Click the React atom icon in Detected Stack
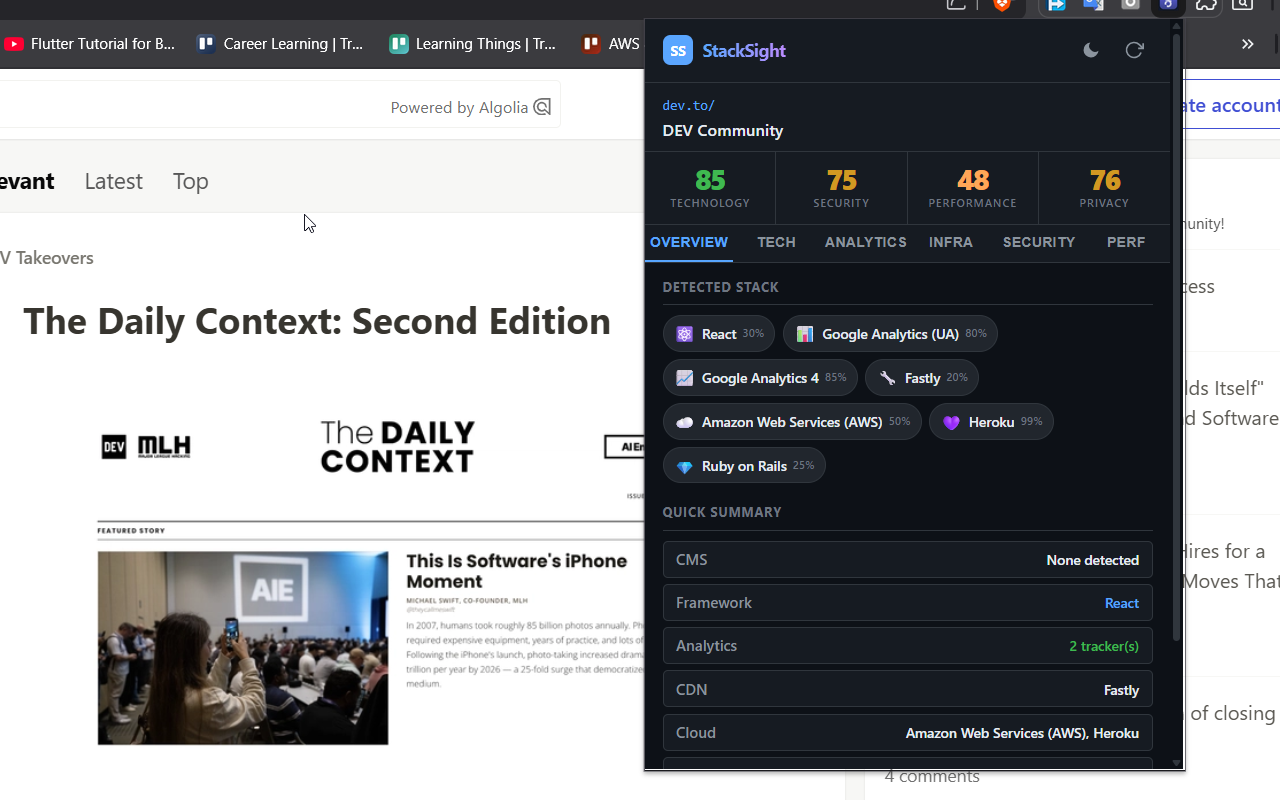1280x800 pixels. point(685,334)
